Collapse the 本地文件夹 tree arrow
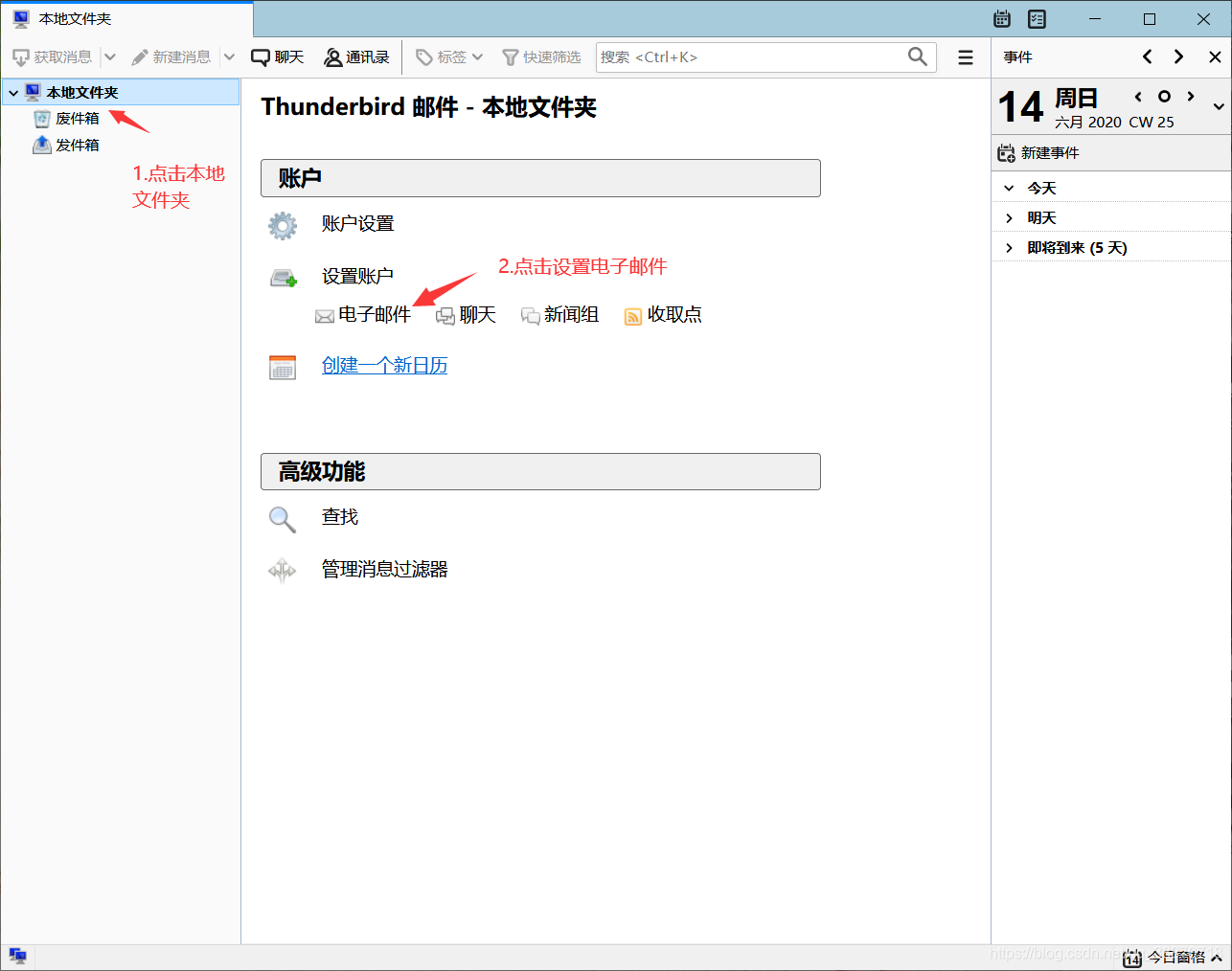 (13, 93)
